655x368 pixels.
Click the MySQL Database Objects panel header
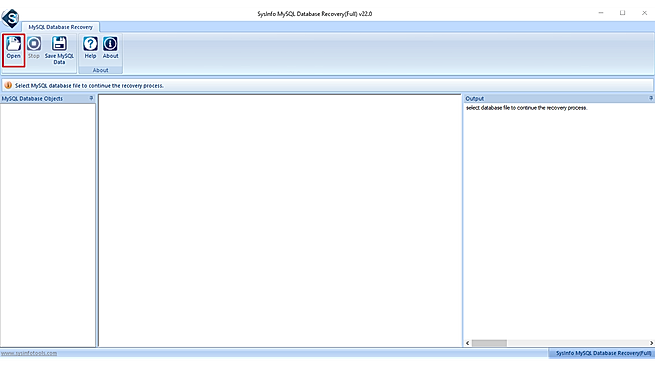(48, 99)
